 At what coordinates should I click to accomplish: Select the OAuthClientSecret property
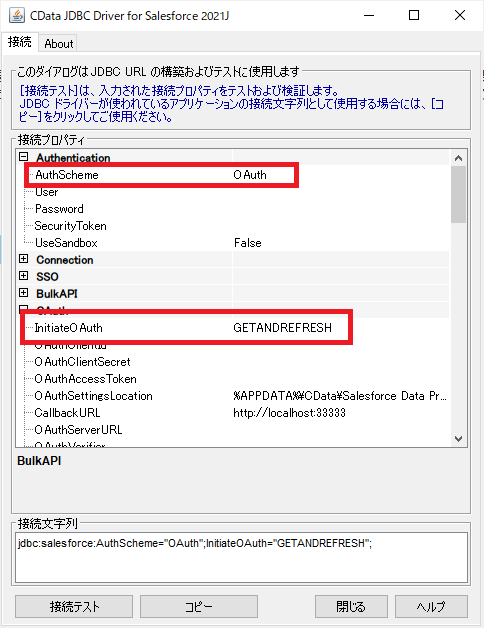83,362
